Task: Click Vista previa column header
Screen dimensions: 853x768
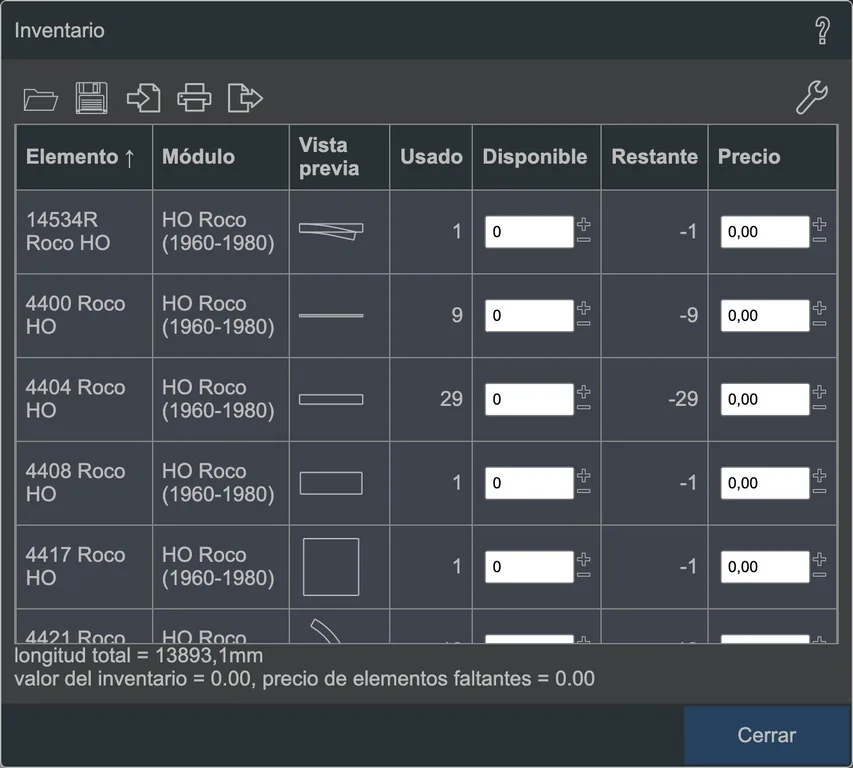Action: coord(339,157)
